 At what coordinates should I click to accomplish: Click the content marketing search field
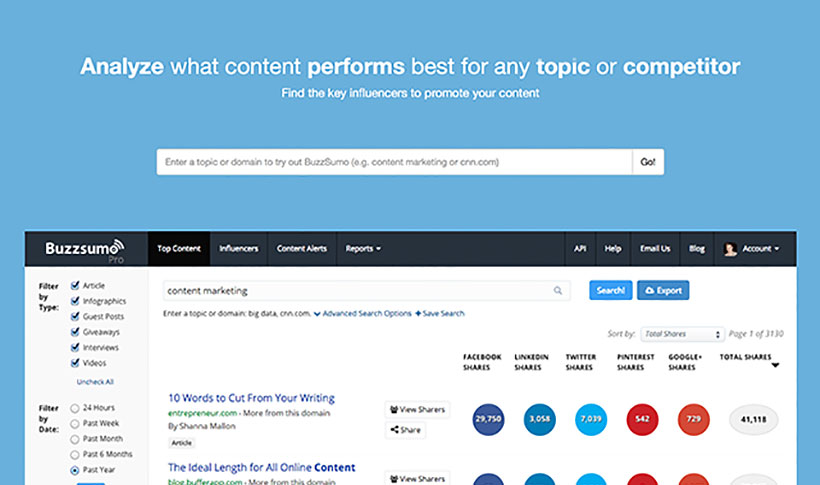click(x=367, y=291)
